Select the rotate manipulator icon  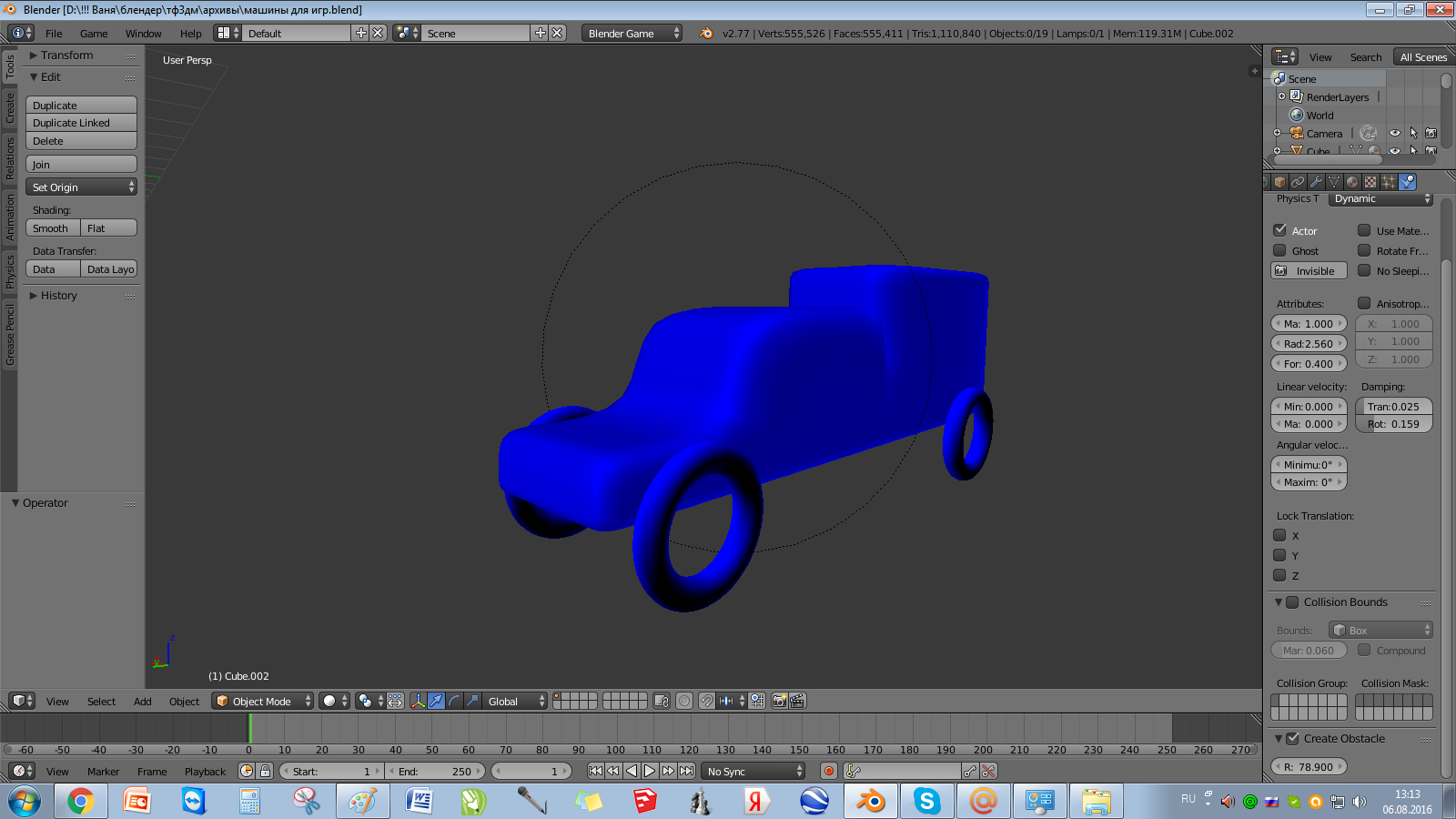455,702
